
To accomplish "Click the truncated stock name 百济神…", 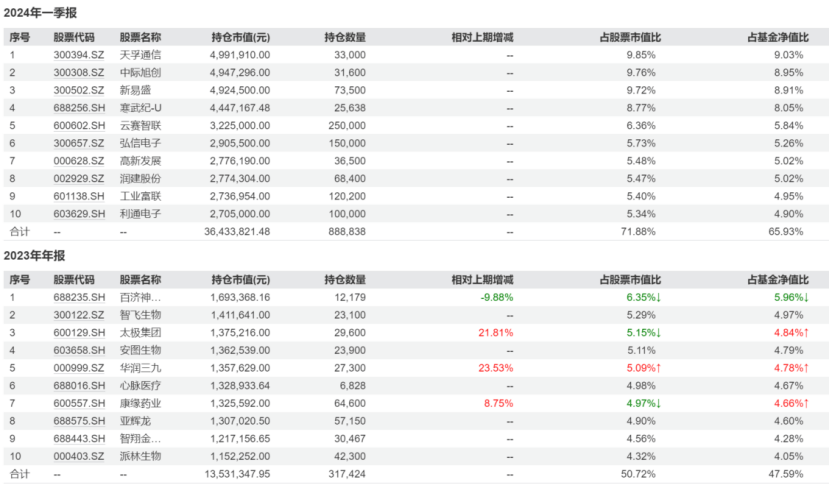I will (x=139, y=297).
